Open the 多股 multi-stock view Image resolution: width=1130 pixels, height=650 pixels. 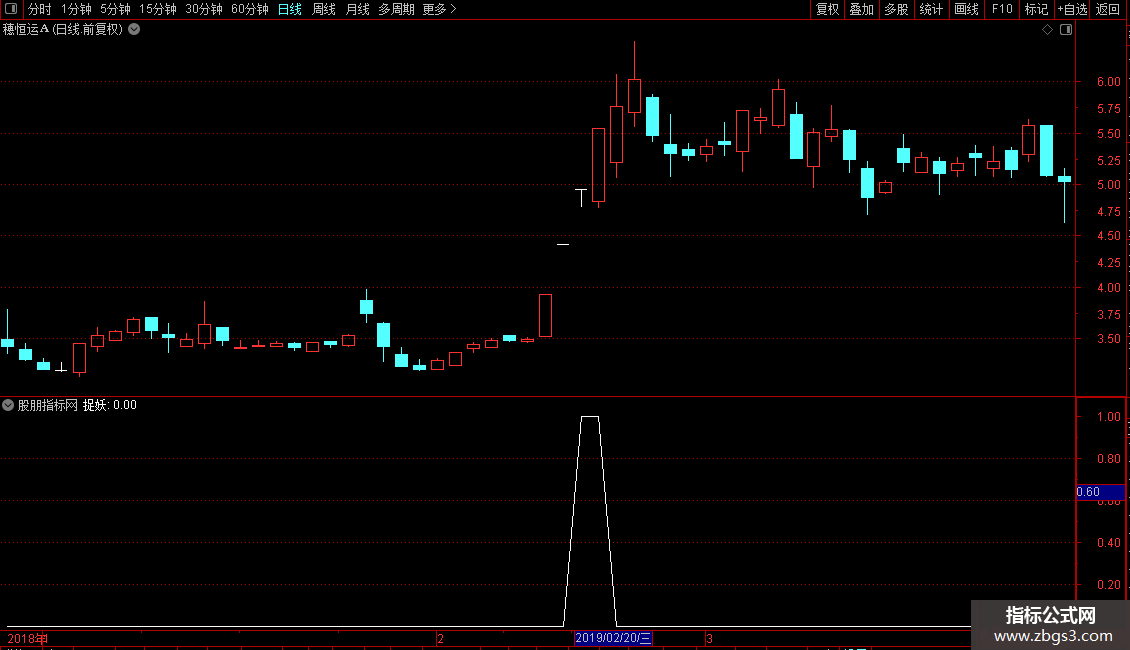[896, 9]
